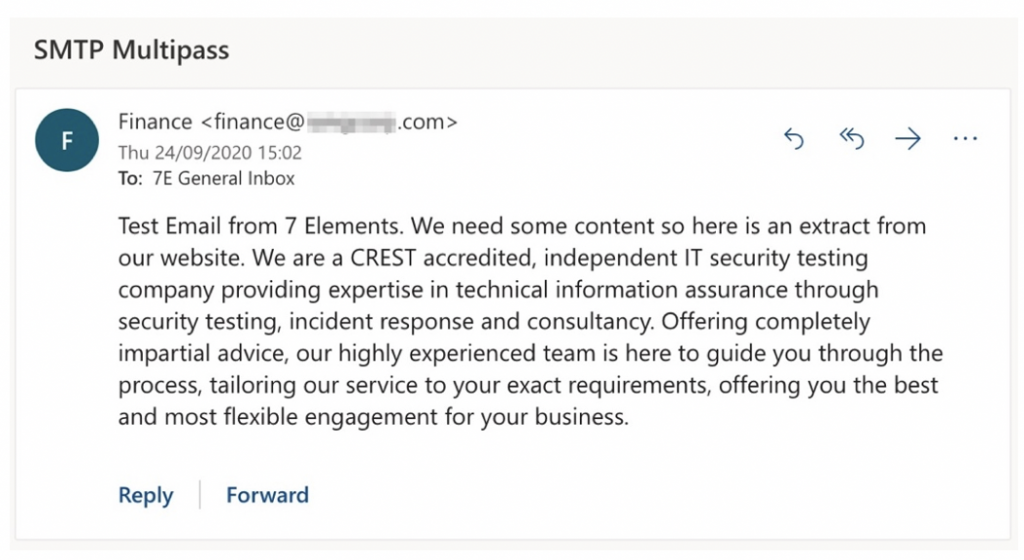Select the '7E General Inbox' recipient

click(223, 178)
